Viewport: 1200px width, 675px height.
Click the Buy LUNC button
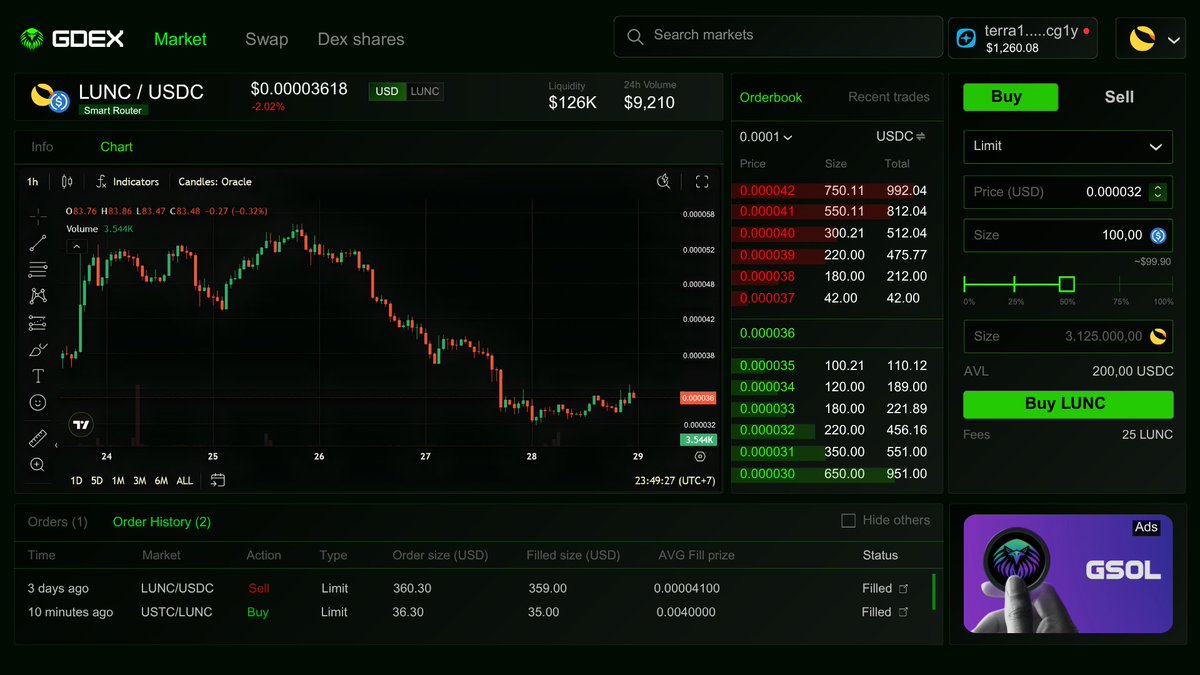(x=1068, y=404)
